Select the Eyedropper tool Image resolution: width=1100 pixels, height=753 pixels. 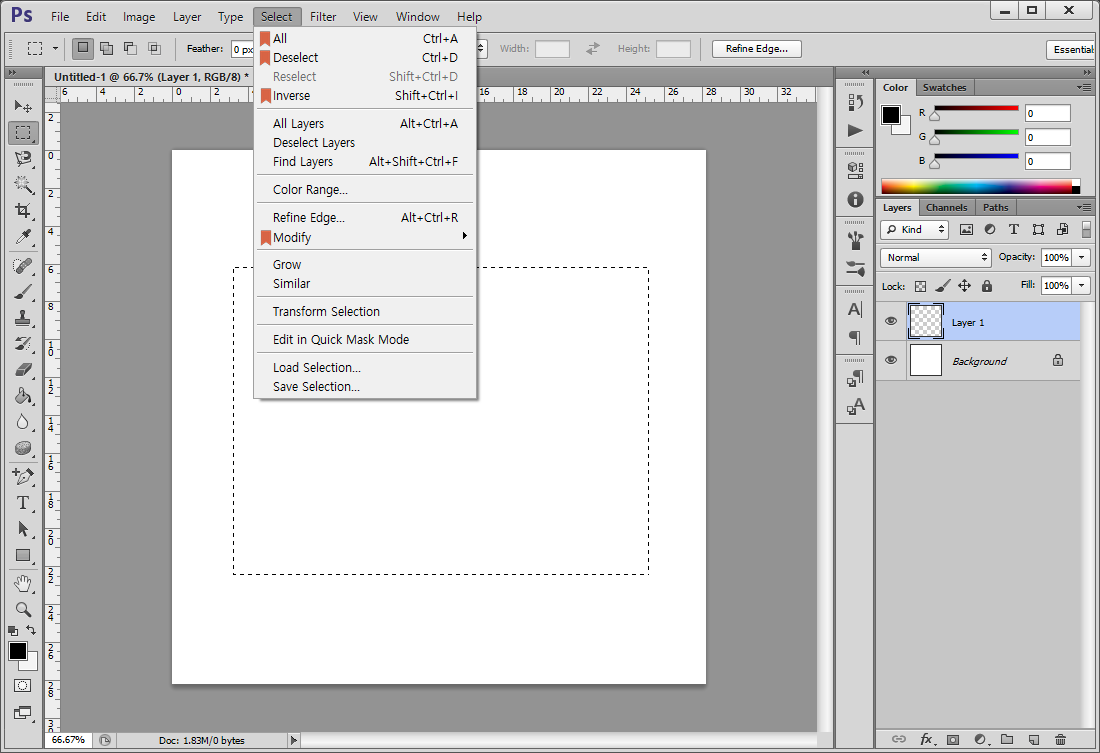[x=23, y=237]
